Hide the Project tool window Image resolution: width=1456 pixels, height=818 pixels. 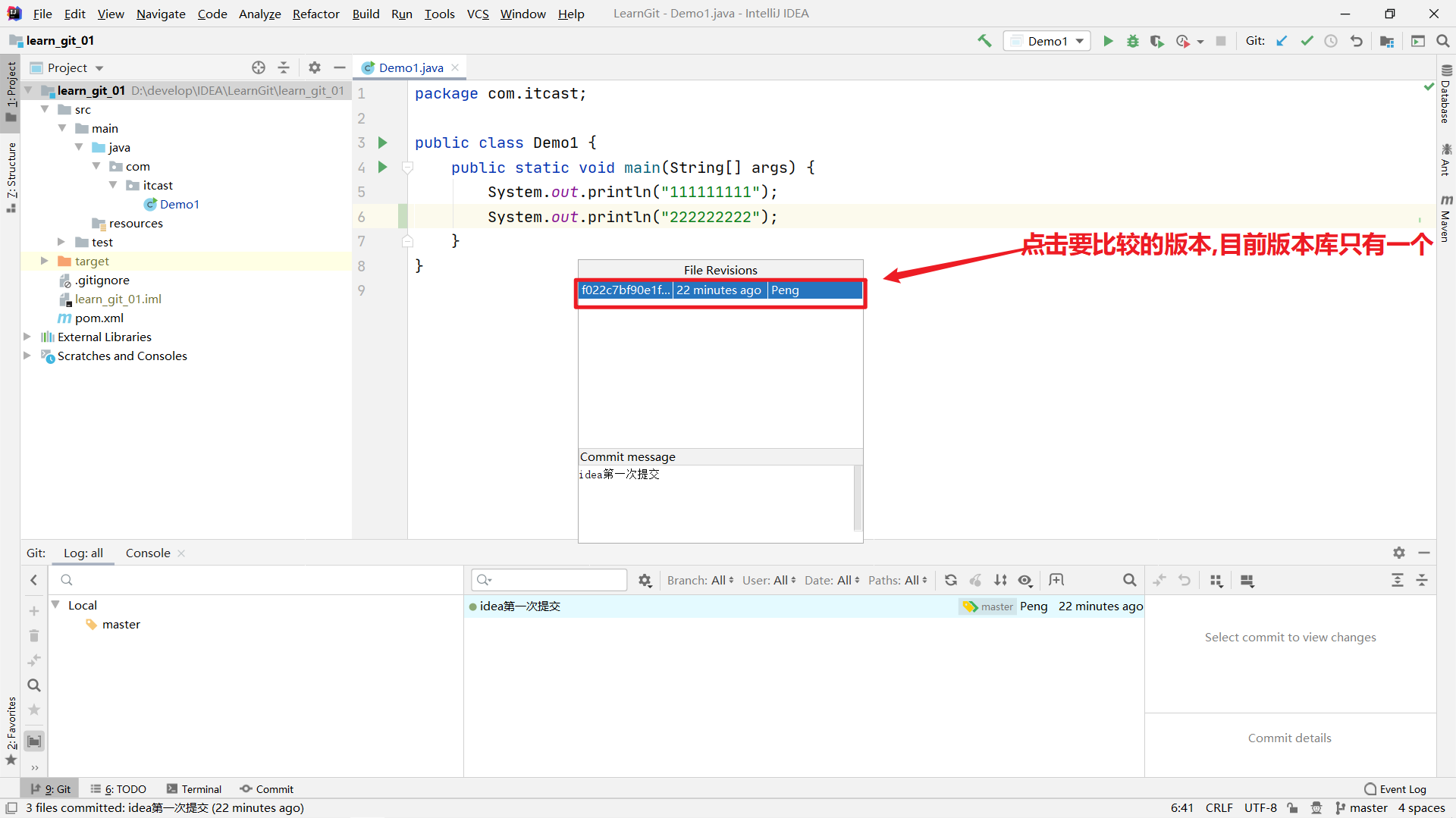tap(340, 67)
